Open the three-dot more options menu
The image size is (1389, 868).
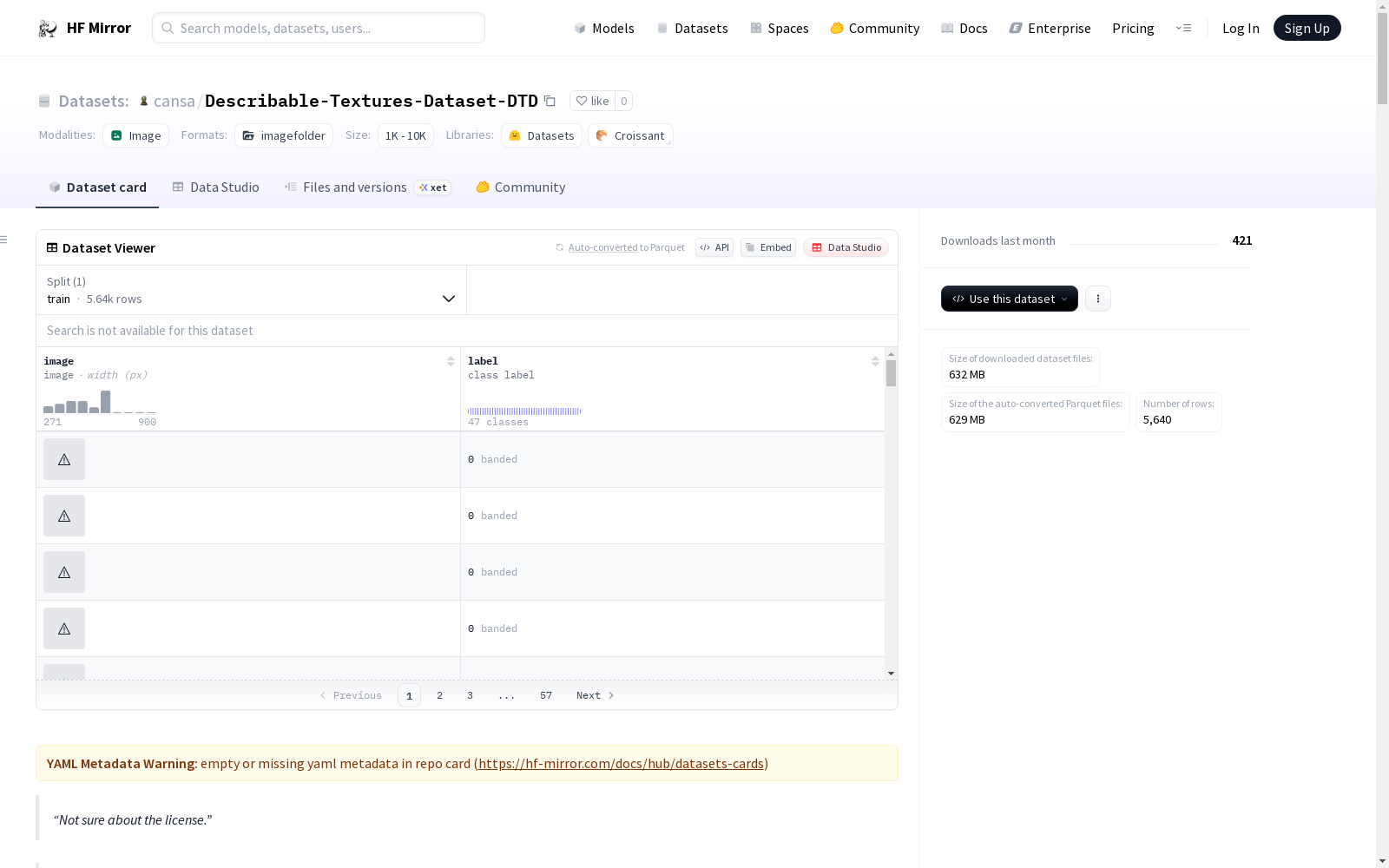1097,299
